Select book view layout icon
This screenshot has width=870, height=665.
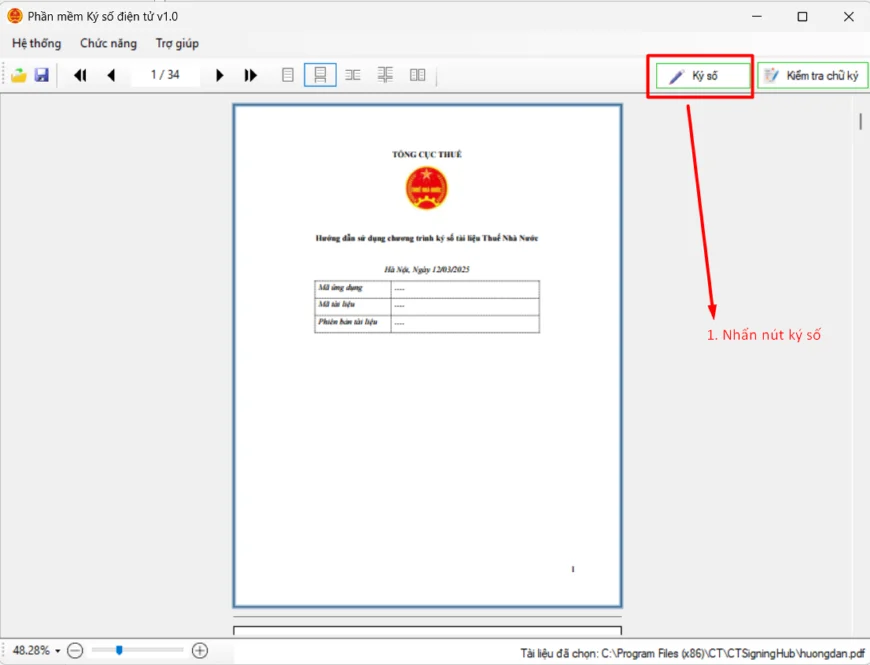[417, 75]
